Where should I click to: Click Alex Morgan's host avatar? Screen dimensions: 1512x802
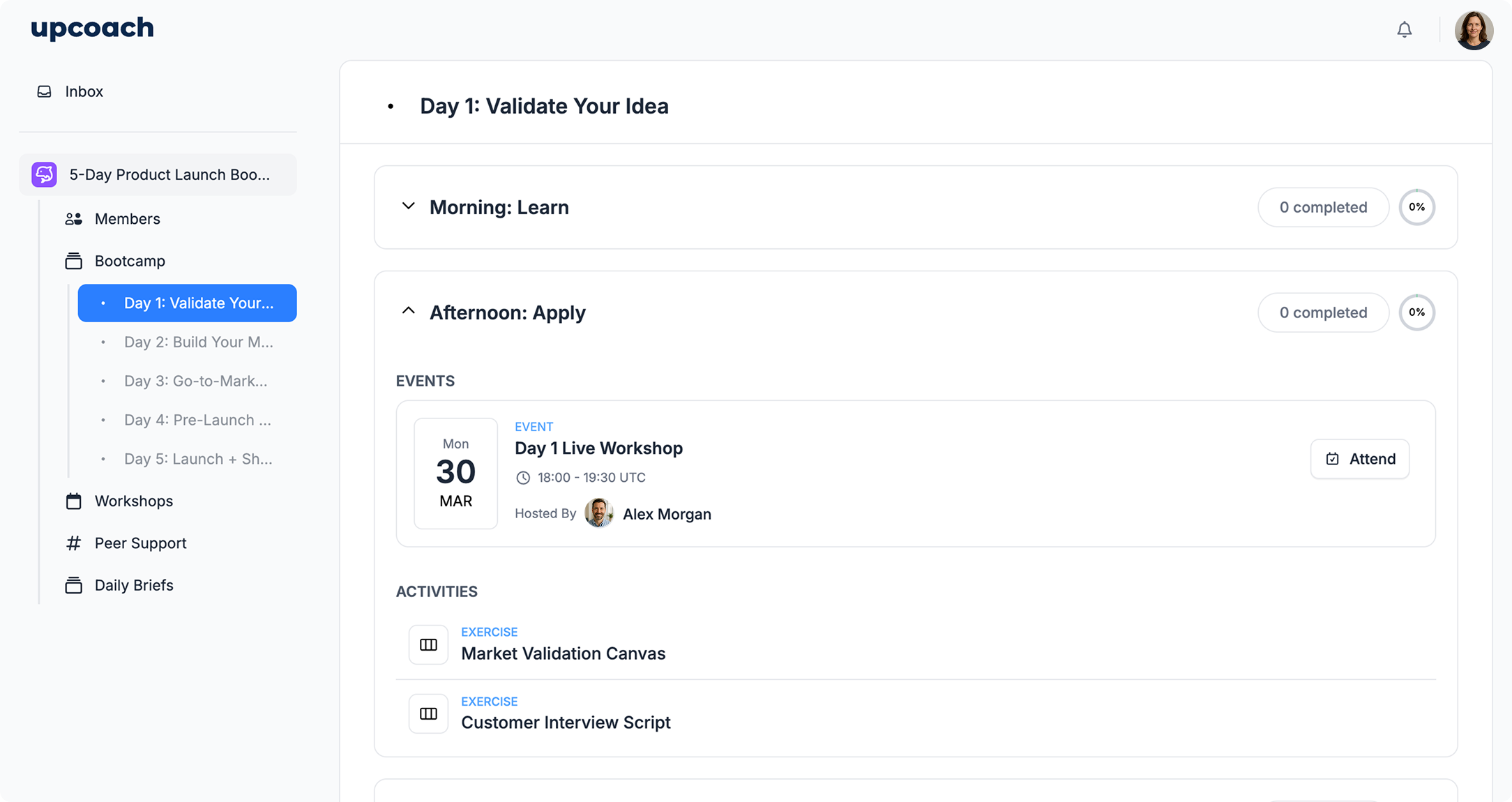598,513
